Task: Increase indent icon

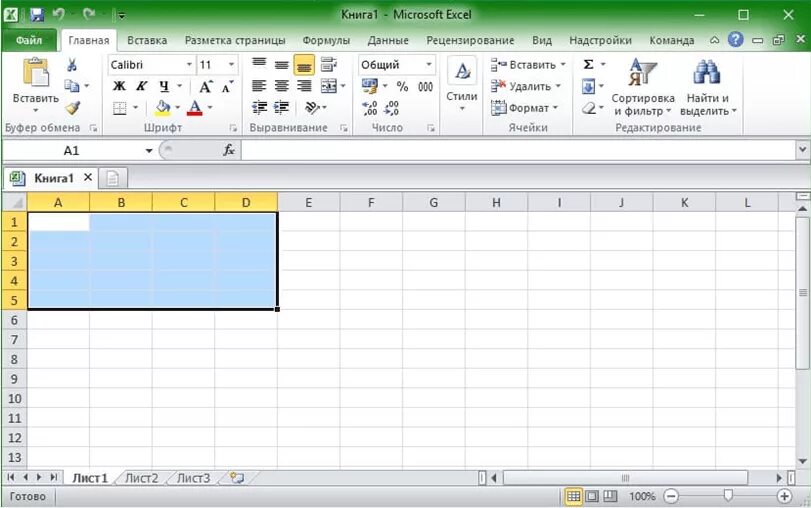Action: (281, 108)
